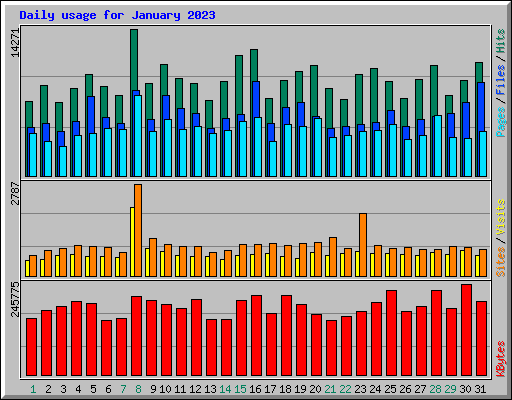
Task: Click day label '27' on the x-axis
Action: 420,389
